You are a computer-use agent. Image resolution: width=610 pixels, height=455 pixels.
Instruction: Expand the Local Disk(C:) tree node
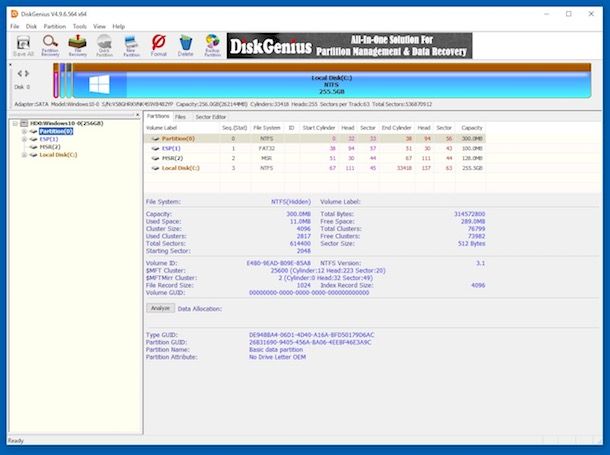click(23, 155)
